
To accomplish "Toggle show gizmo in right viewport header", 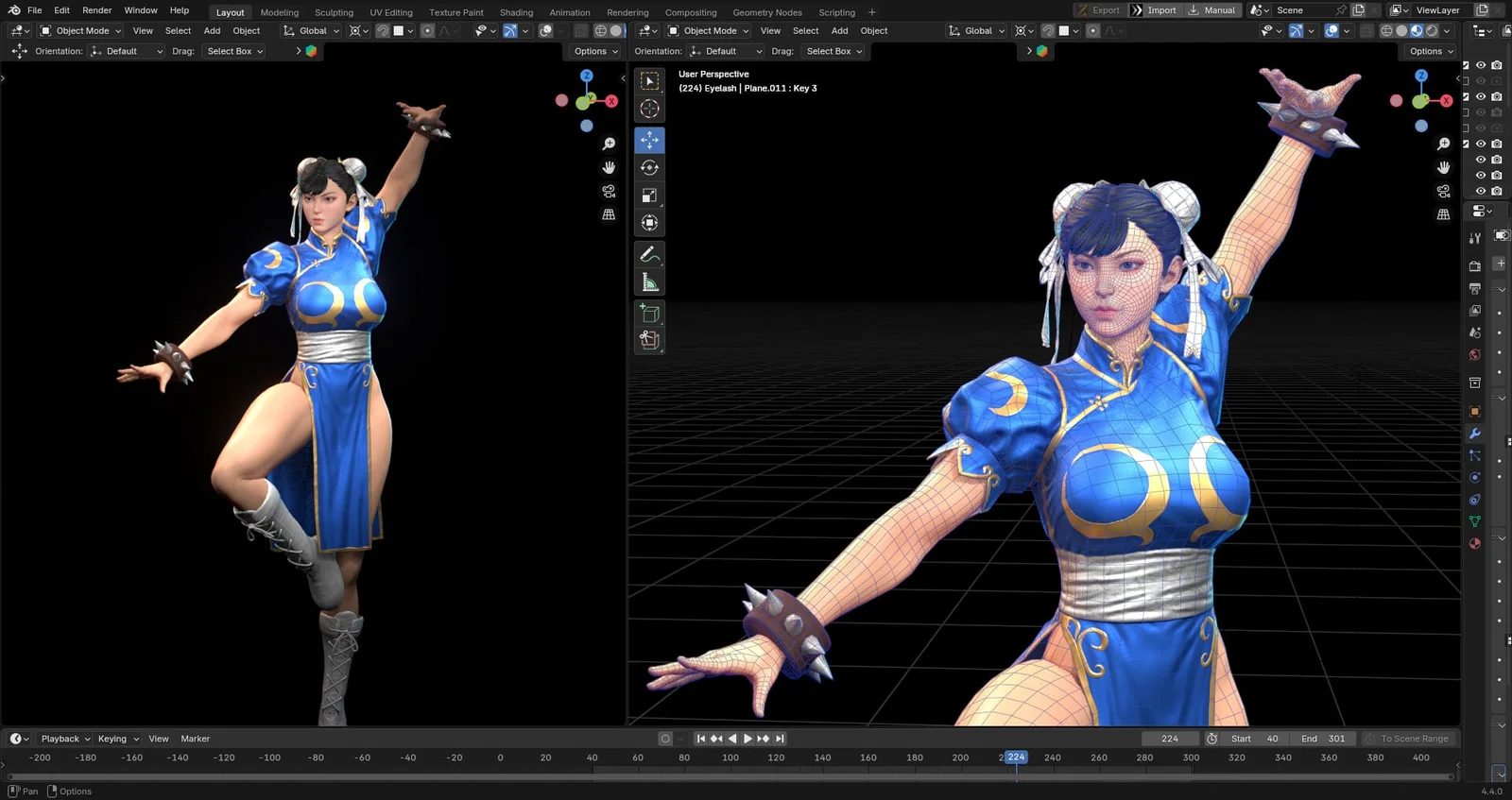I will point(1297,30).
